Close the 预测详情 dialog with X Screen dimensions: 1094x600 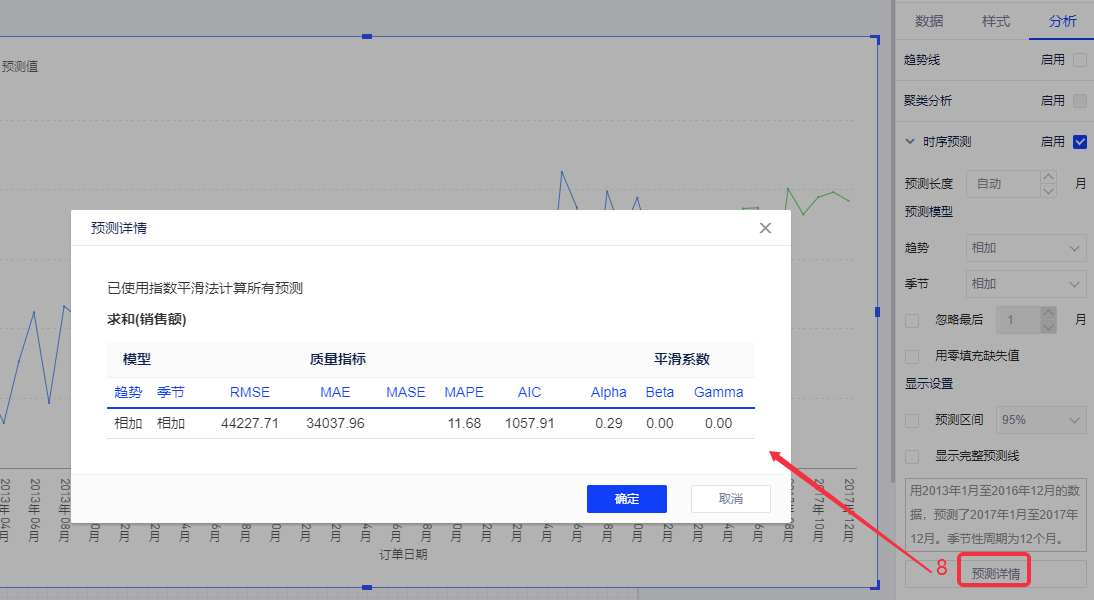coord(765,228)
